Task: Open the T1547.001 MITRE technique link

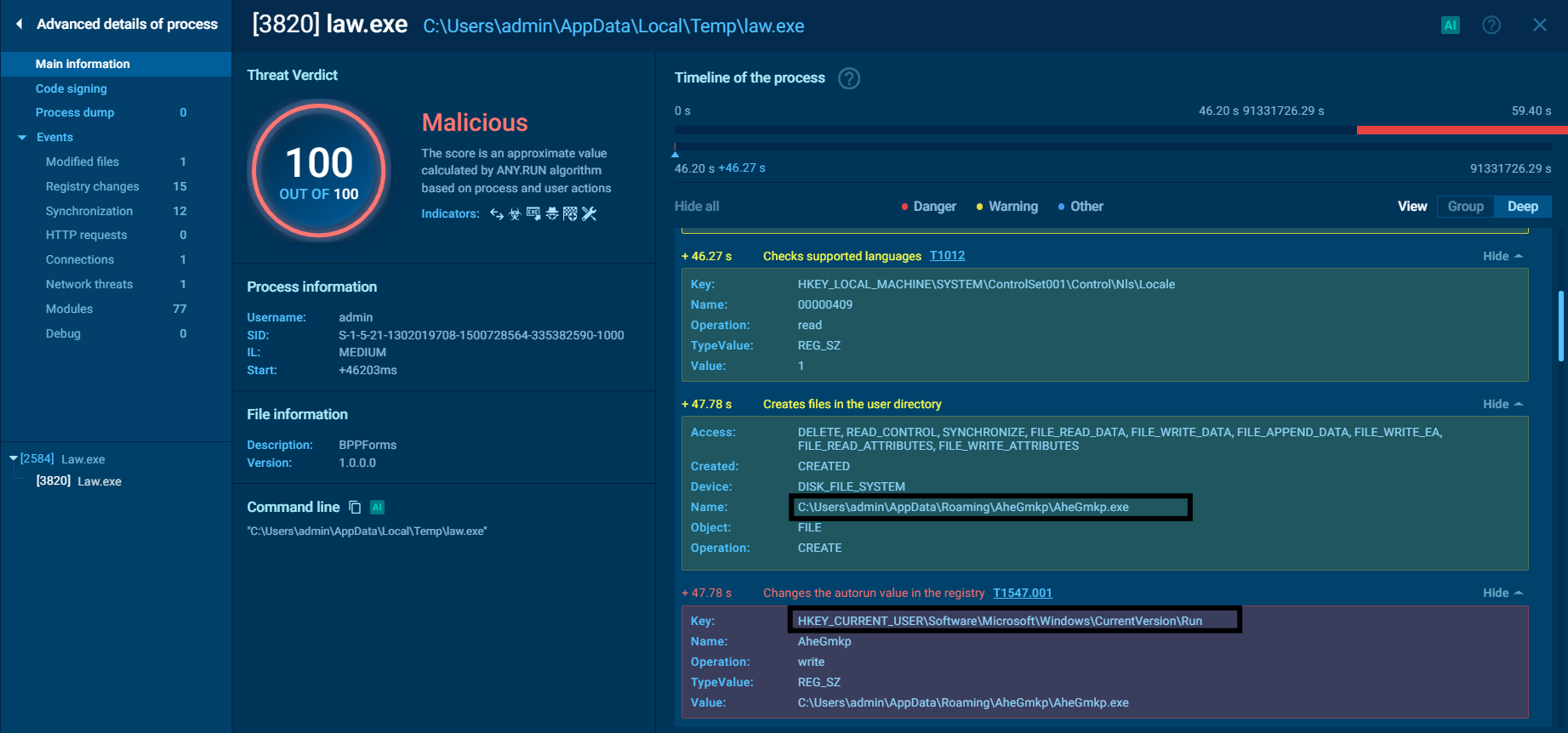Action: [1022, 593]
